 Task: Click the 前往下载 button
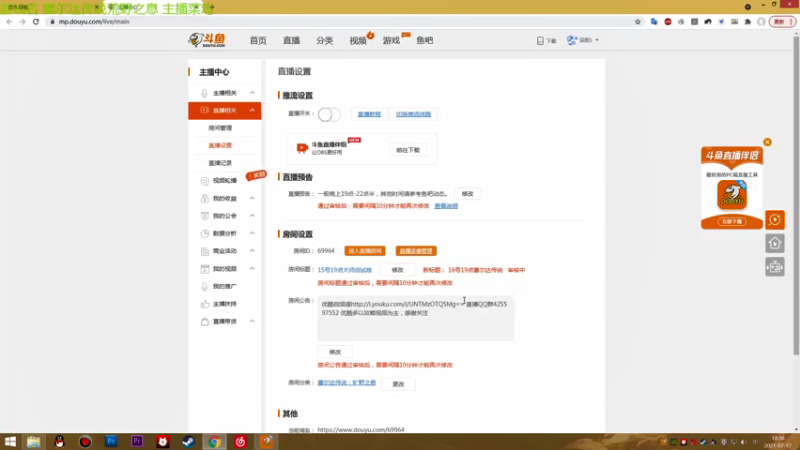tap(408, 150)
